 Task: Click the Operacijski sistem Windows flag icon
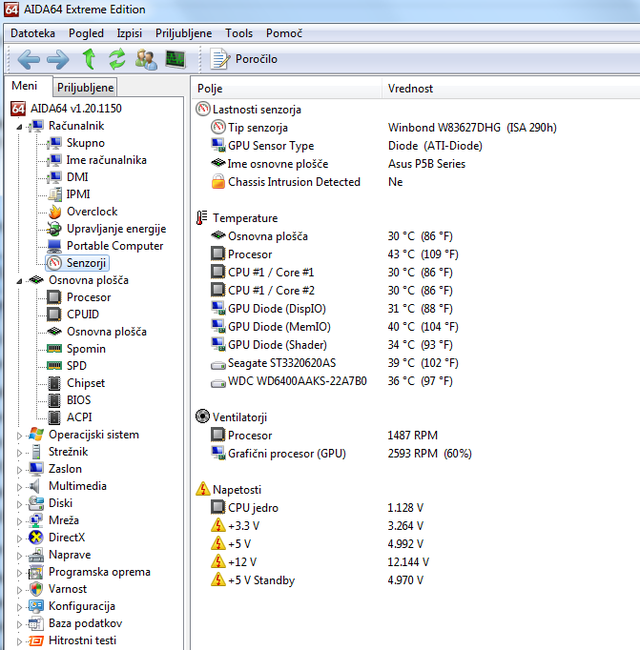coord(36,434)
